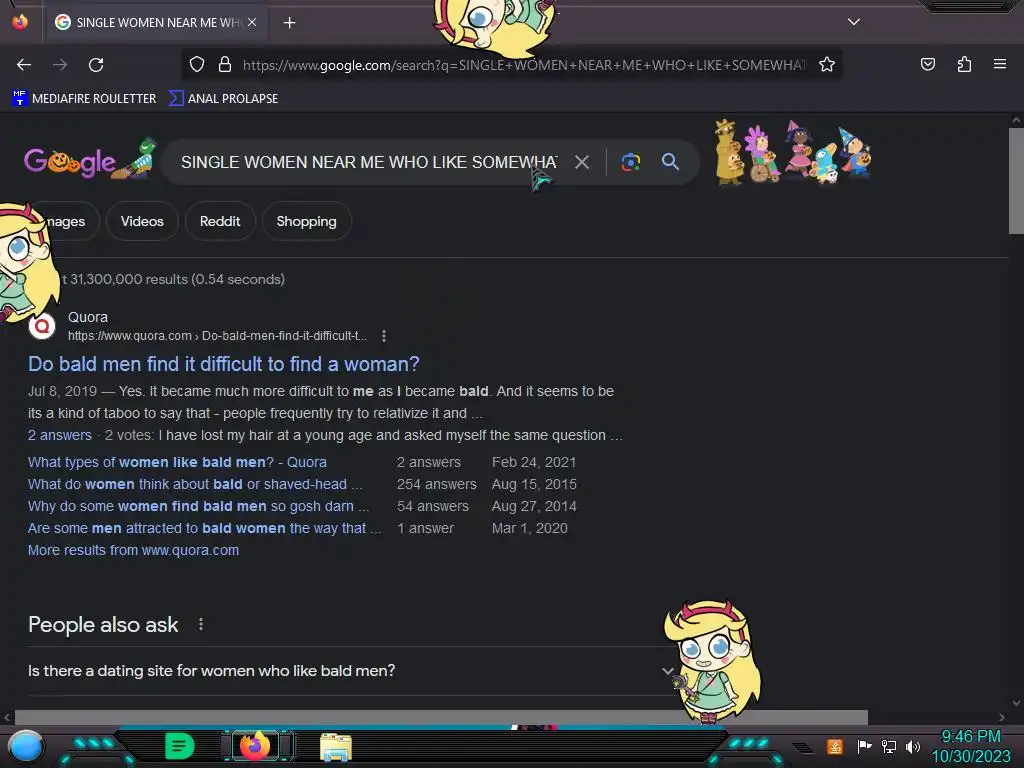Screen dimensions: 1024x768
Task: Switch to the Reddit results filter
Action: pos(220,221)
